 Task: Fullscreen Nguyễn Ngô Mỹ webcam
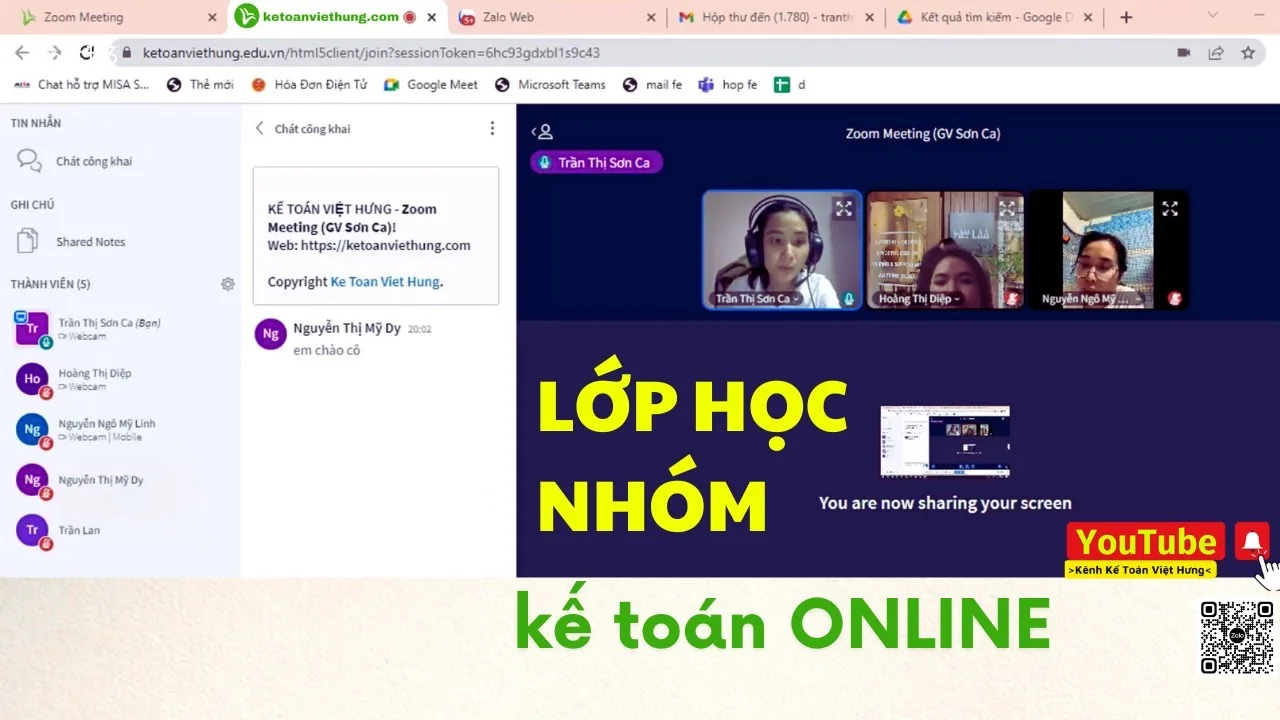1170,209
